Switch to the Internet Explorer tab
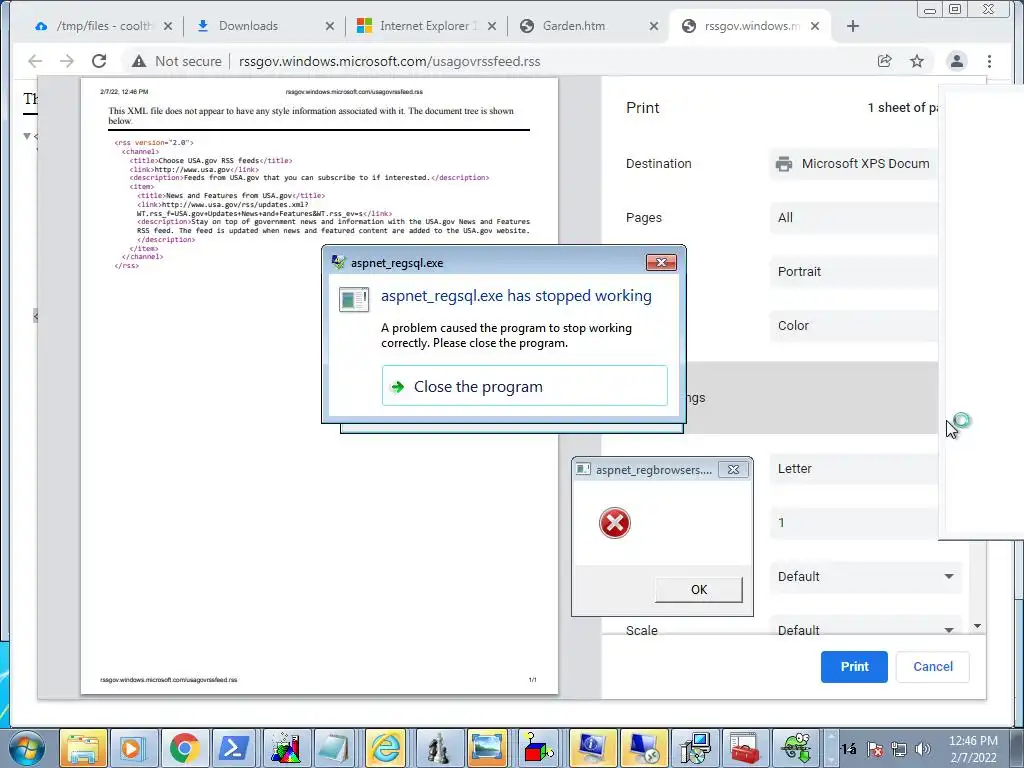This screenshot has width=1024, height=768. [424, 26]
